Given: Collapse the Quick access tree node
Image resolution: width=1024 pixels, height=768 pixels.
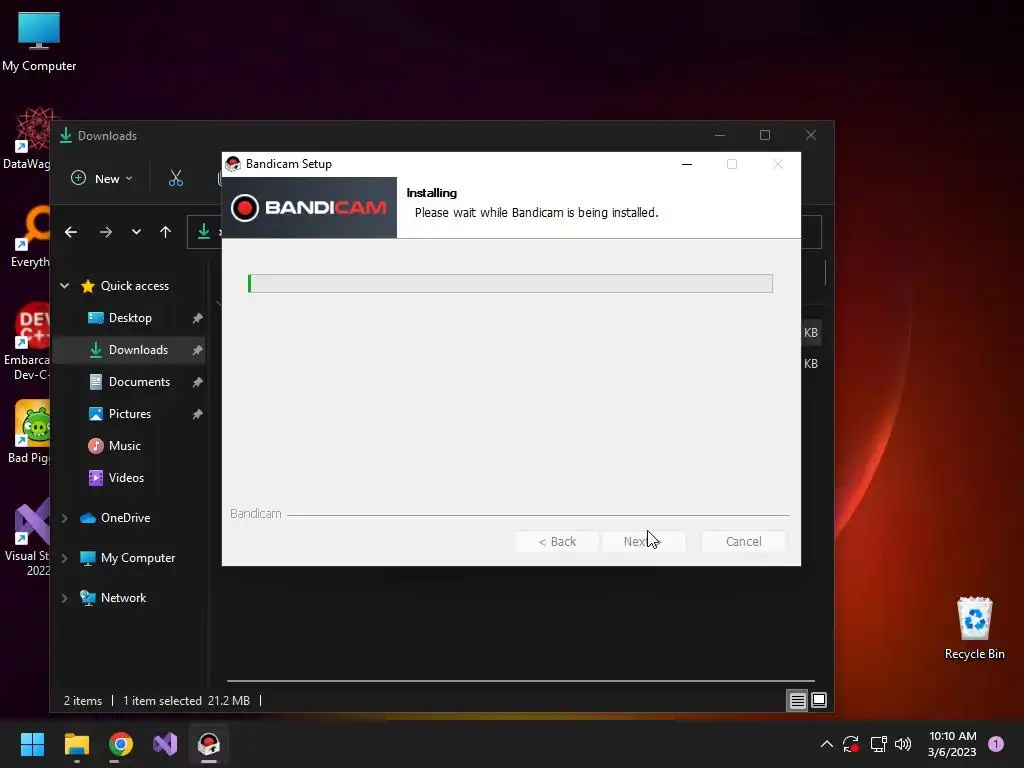Looking at the screenshot, I should 65,285.
